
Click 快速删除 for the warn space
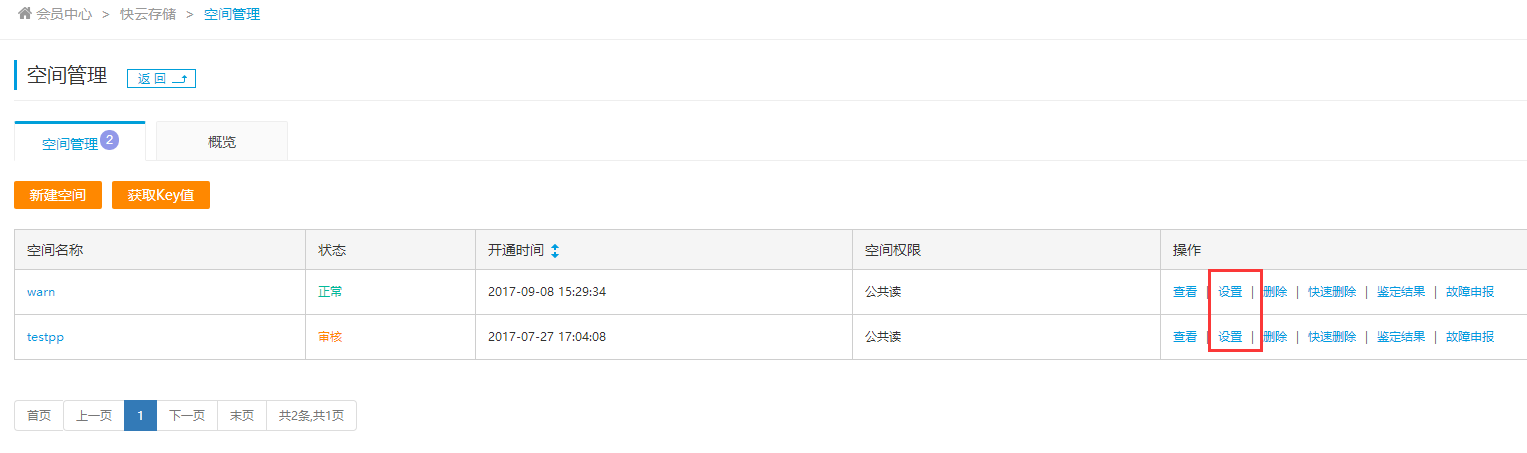tap(1332, 292)
